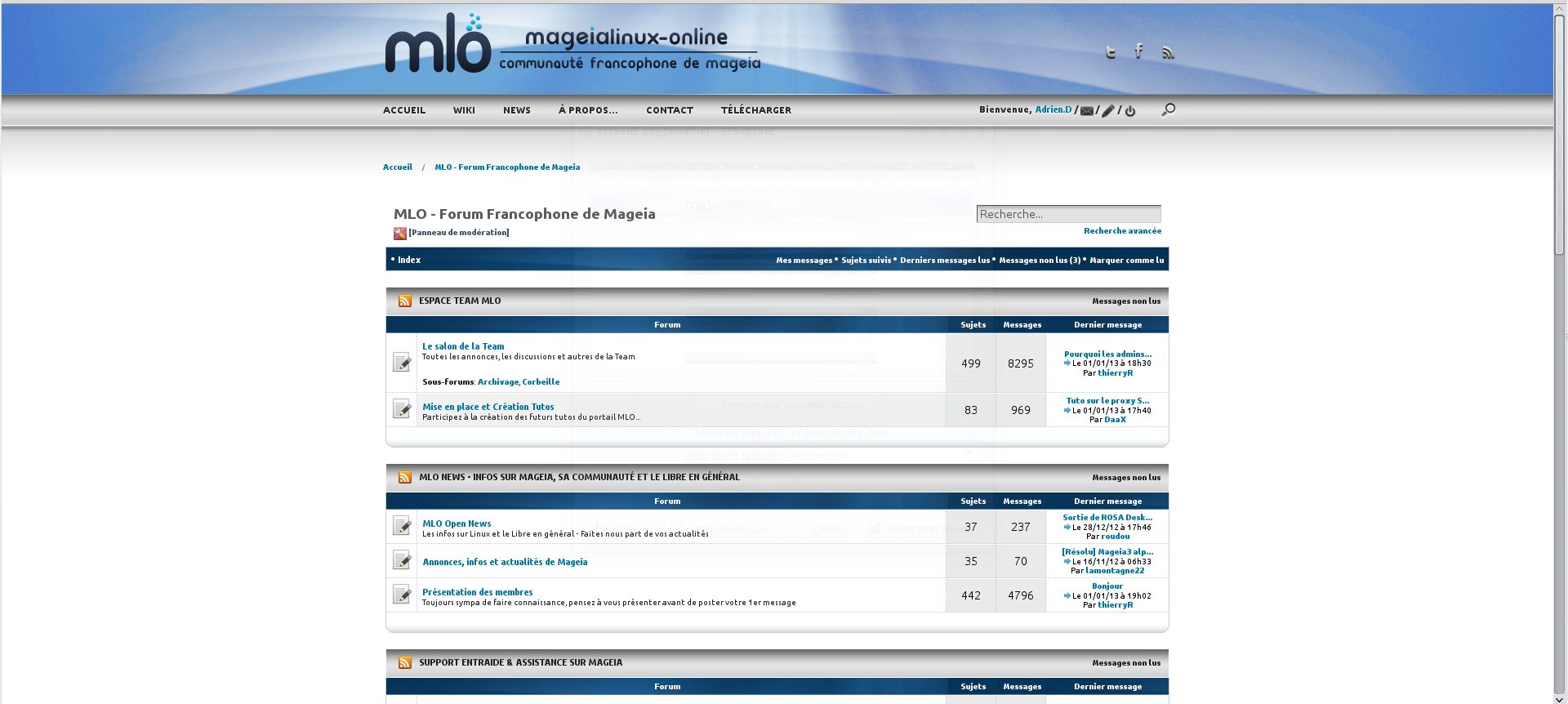
Task: Open Sujets suivis link
Action: coord(866,261)
